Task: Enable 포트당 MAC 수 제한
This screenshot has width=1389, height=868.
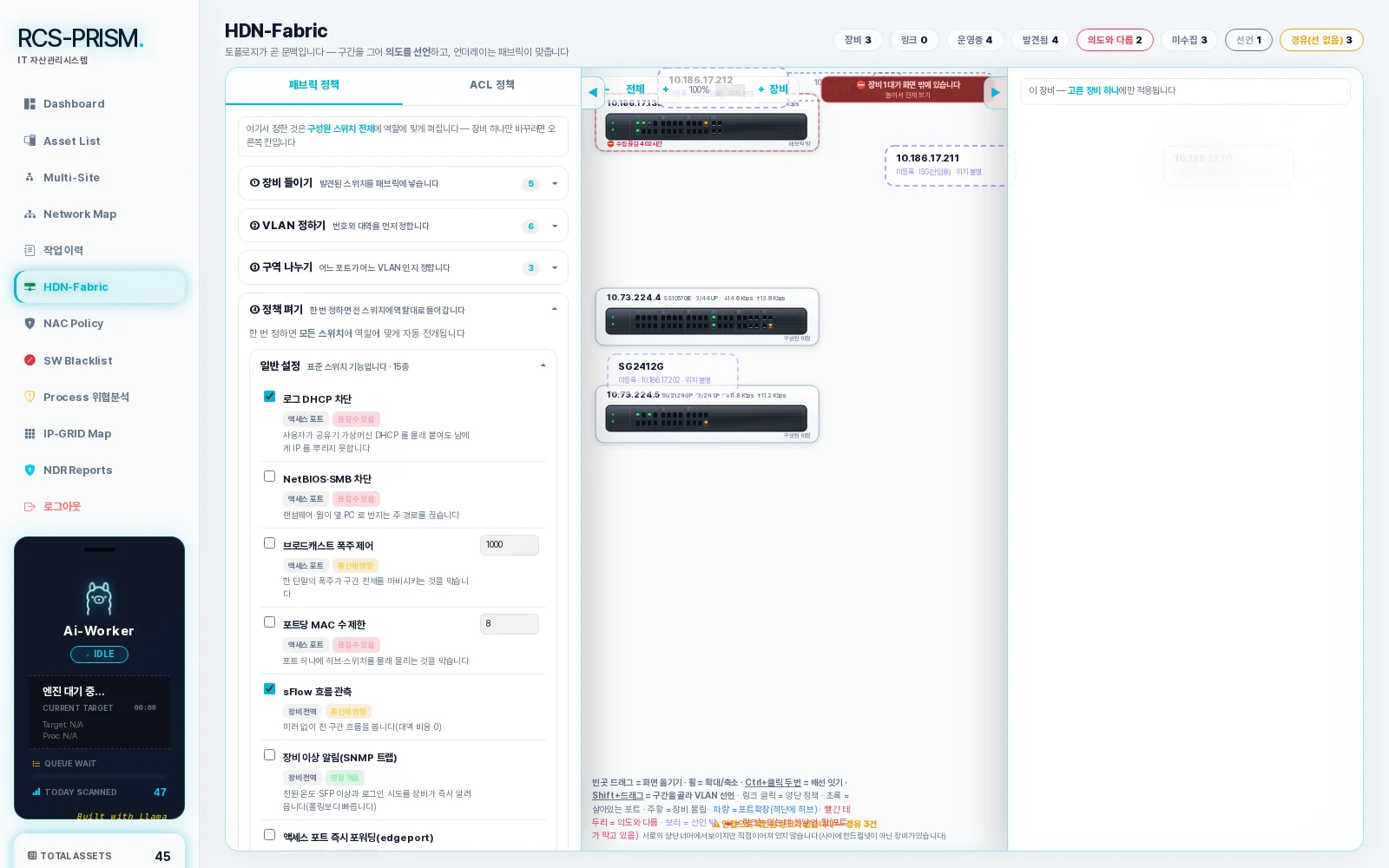Action: click(269, 622)
